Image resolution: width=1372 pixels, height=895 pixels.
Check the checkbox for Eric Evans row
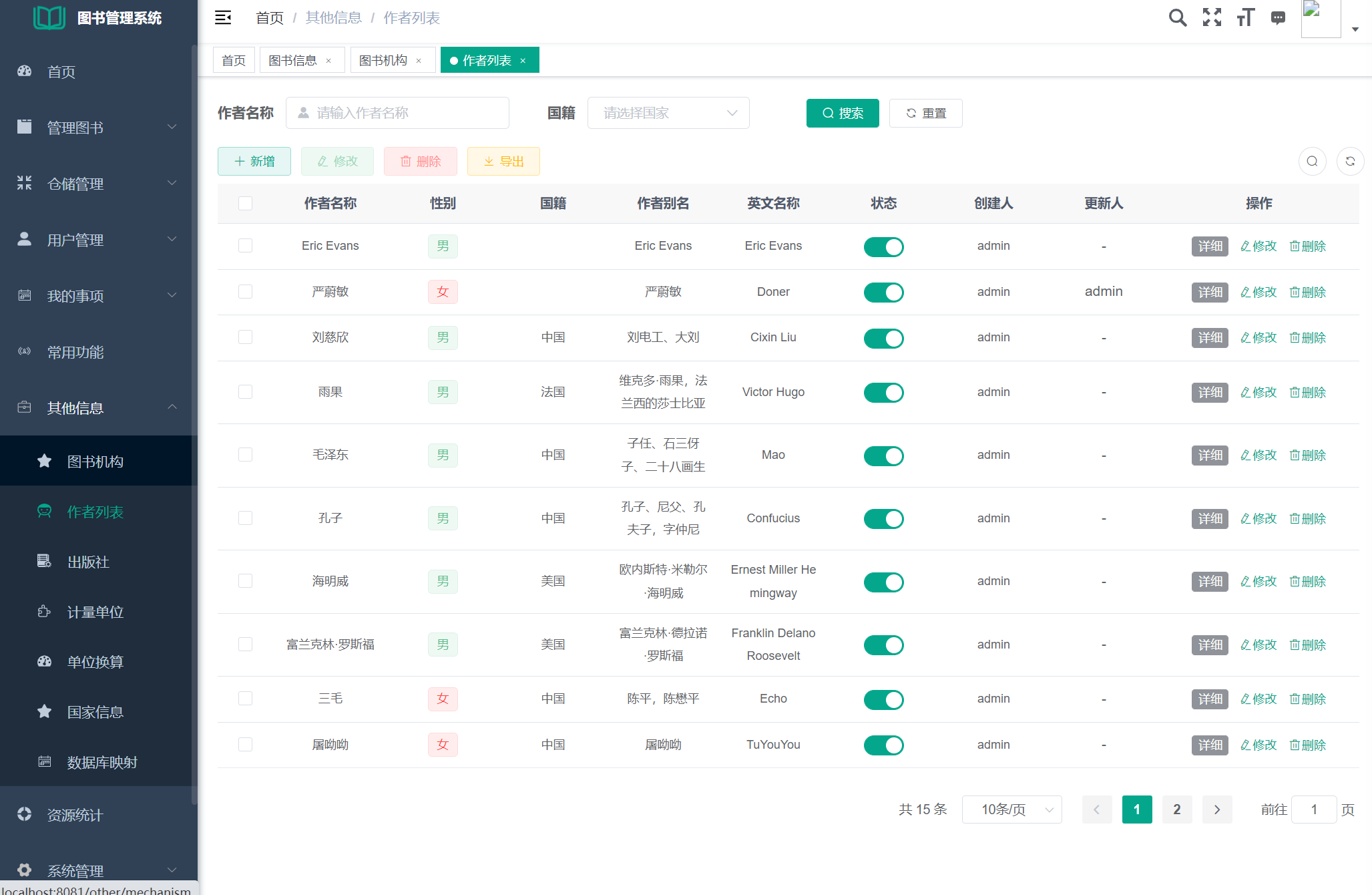[245, 246]
